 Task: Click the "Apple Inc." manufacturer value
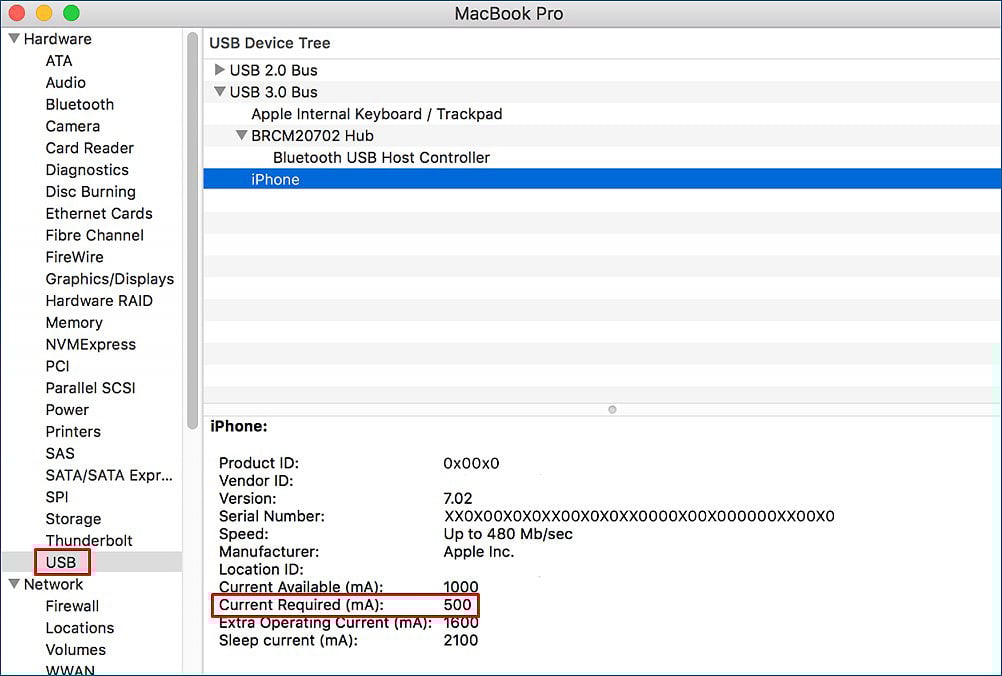(479, 551)
